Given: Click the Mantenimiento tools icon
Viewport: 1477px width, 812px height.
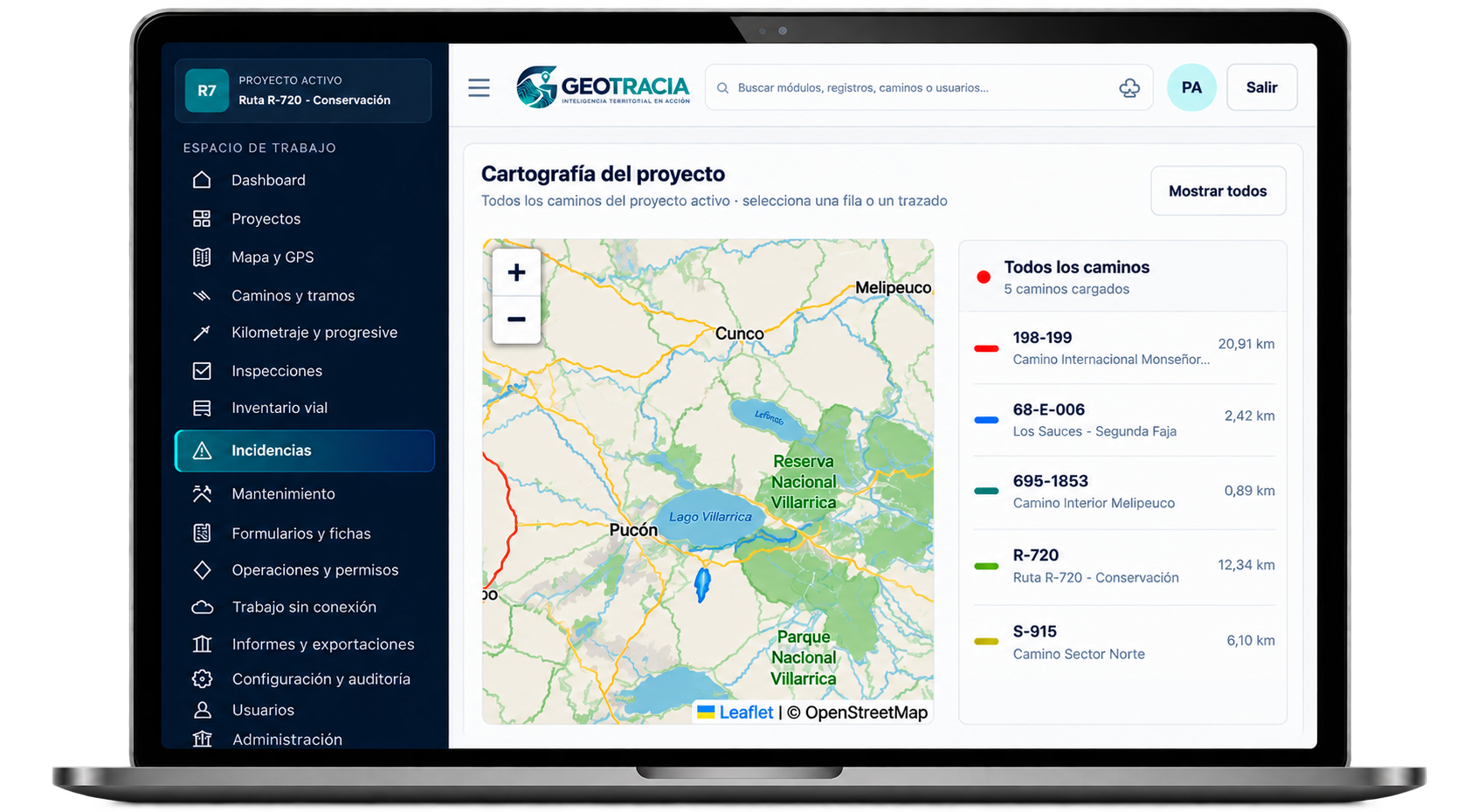Looking at the screenshot, I should click(x=202, y=494).
